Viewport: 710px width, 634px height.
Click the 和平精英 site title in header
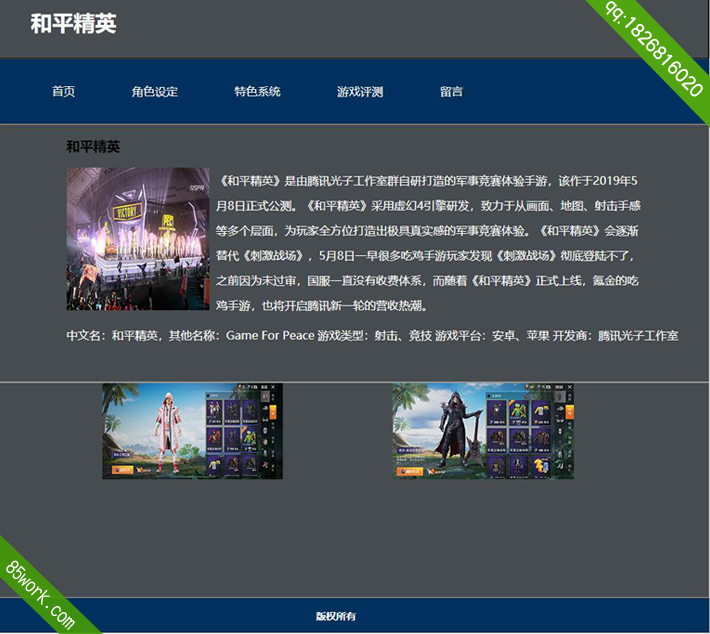click(x=73, y=24)
